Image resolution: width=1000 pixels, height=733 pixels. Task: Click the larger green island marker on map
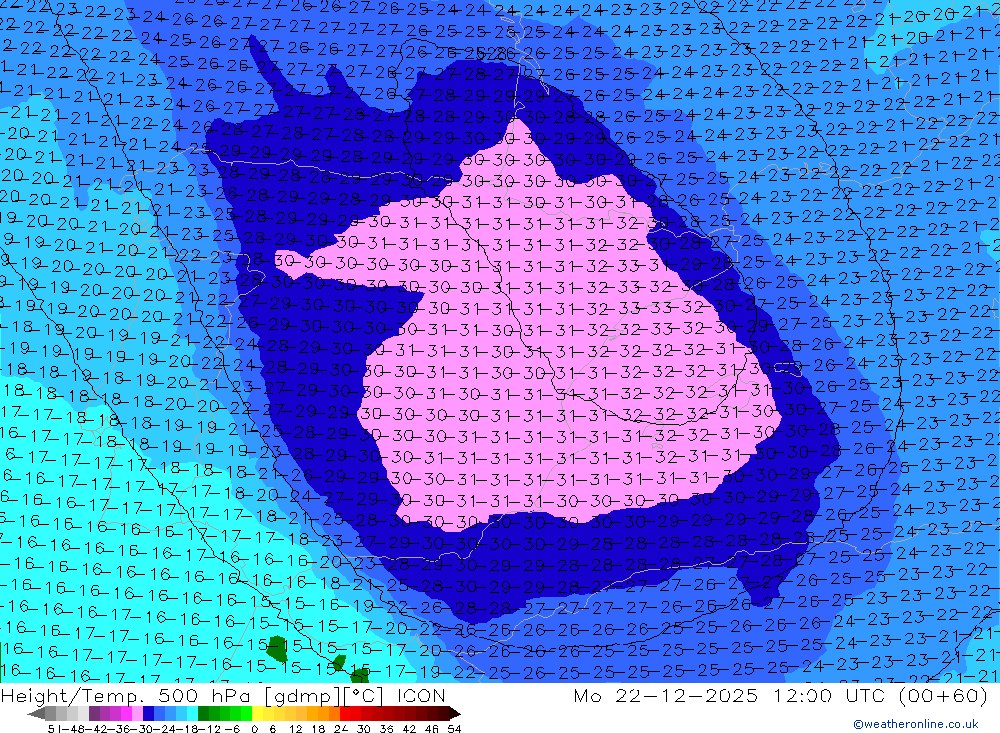[277, 648]
